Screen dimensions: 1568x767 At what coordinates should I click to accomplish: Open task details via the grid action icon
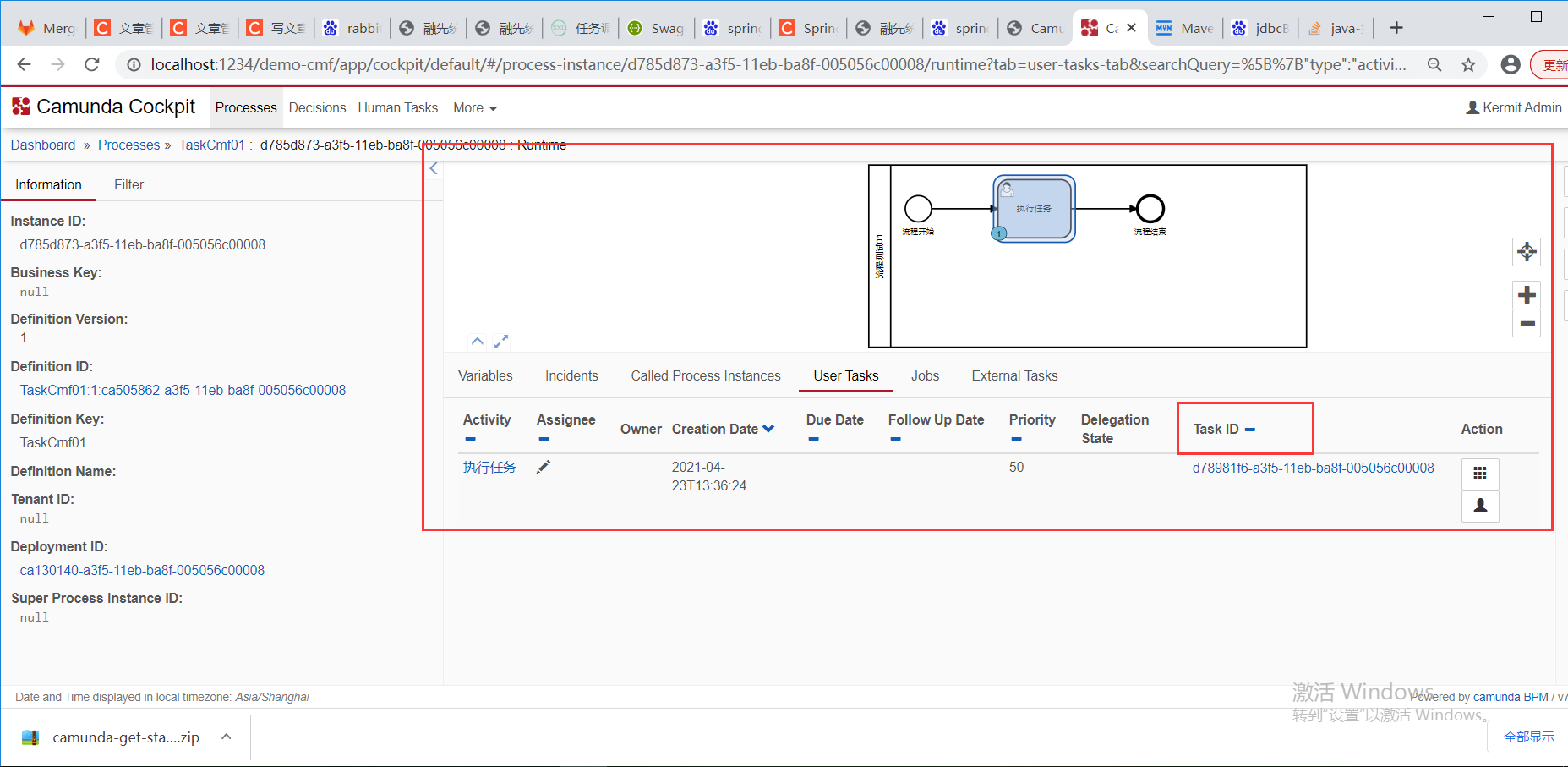[1479, 474]
